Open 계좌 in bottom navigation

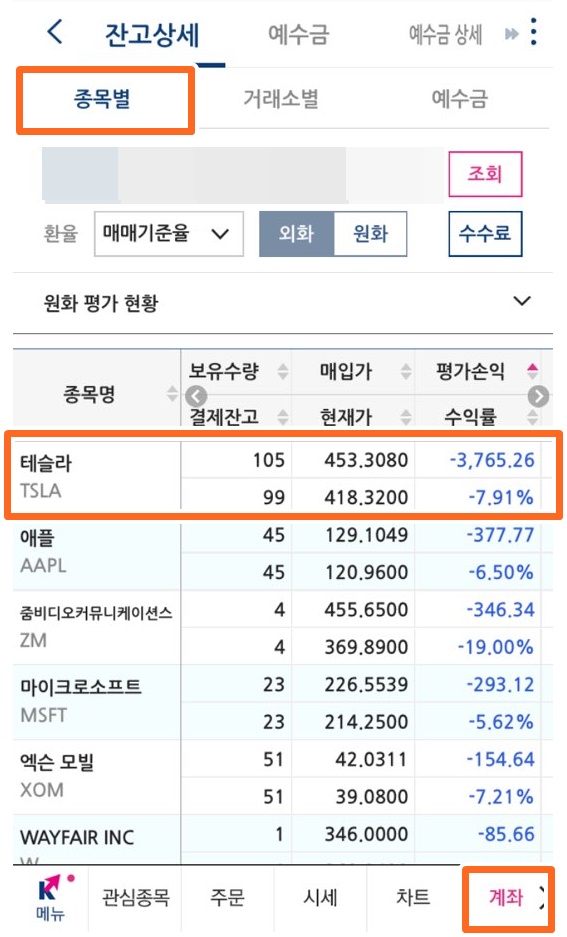coord(505,897)
